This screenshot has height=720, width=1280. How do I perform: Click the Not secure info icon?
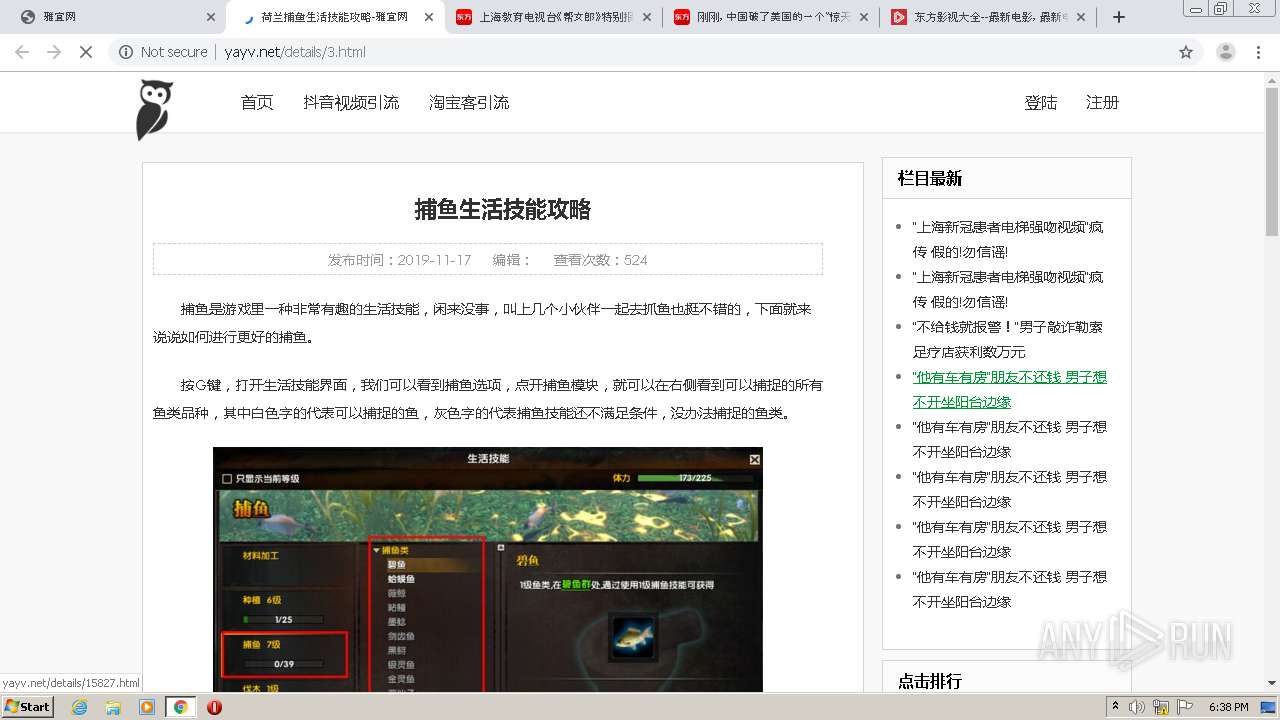tap(126, 52)
